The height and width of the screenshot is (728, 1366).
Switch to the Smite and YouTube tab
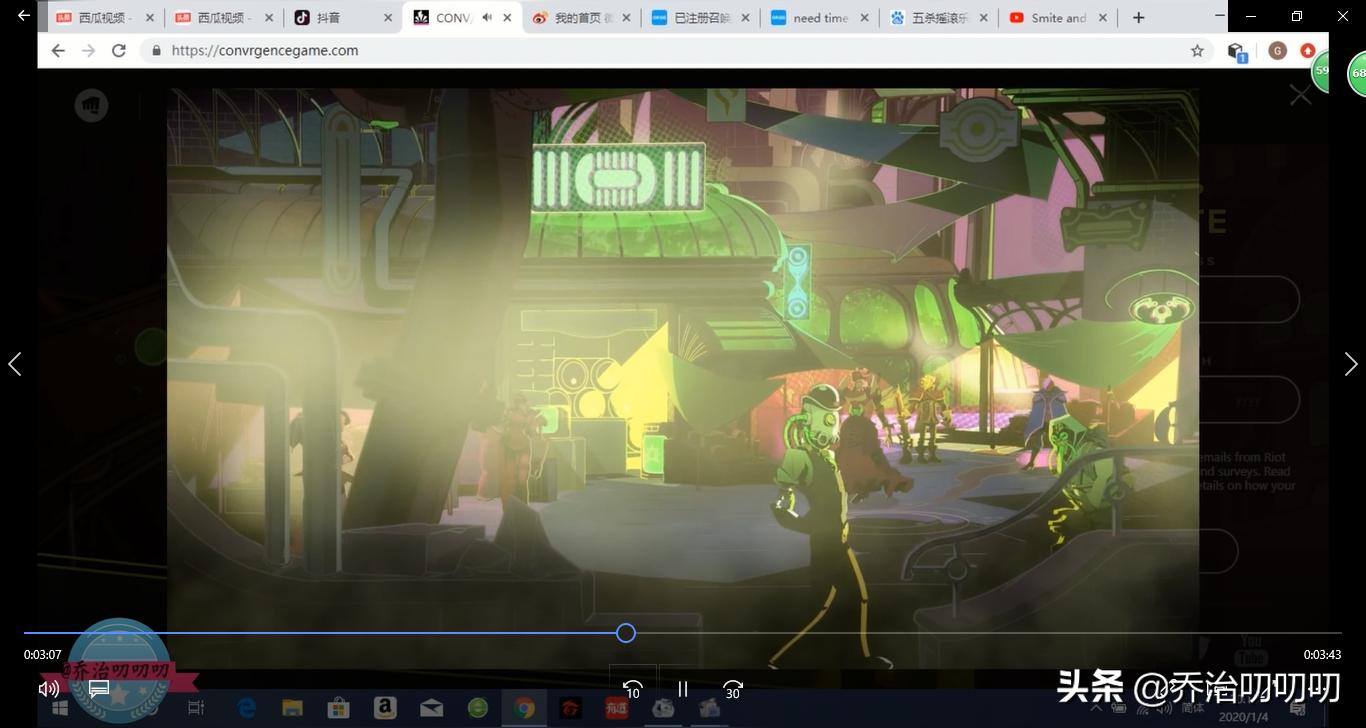point(1059,18)
